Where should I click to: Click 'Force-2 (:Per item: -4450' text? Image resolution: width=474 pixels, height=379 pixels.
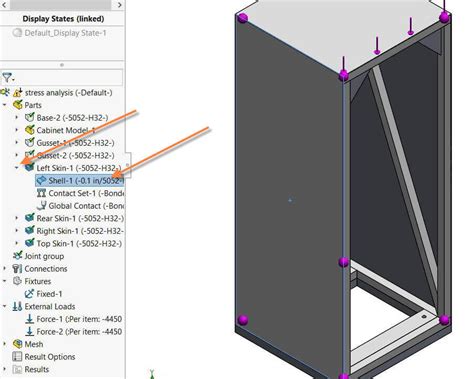79,332
